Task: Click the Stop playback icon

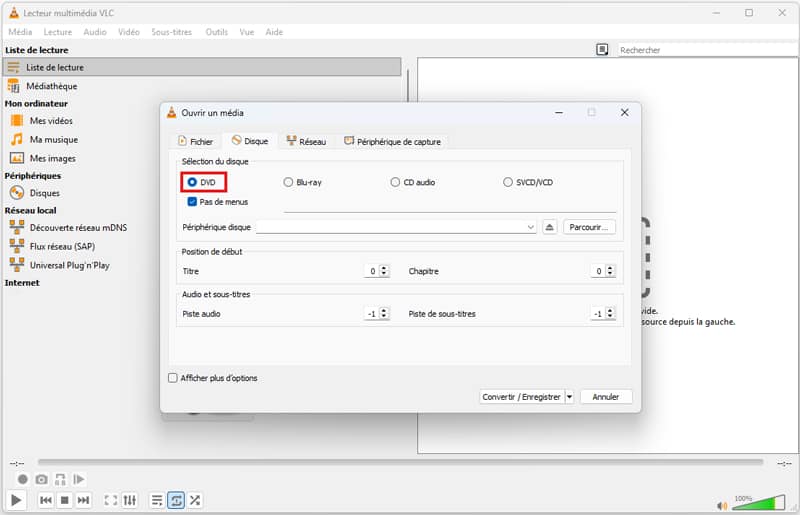Action: 64,500
